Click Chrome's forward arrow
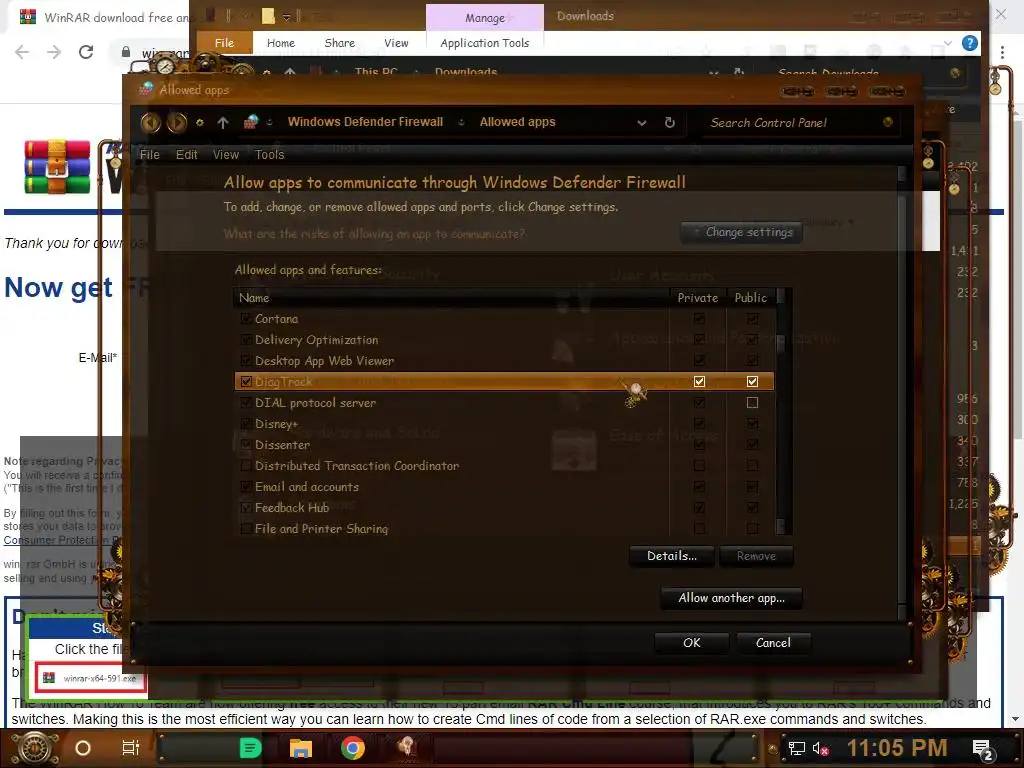Viewport: 1024px width, 768px height. pyautogui.click(x=54, y=52)
